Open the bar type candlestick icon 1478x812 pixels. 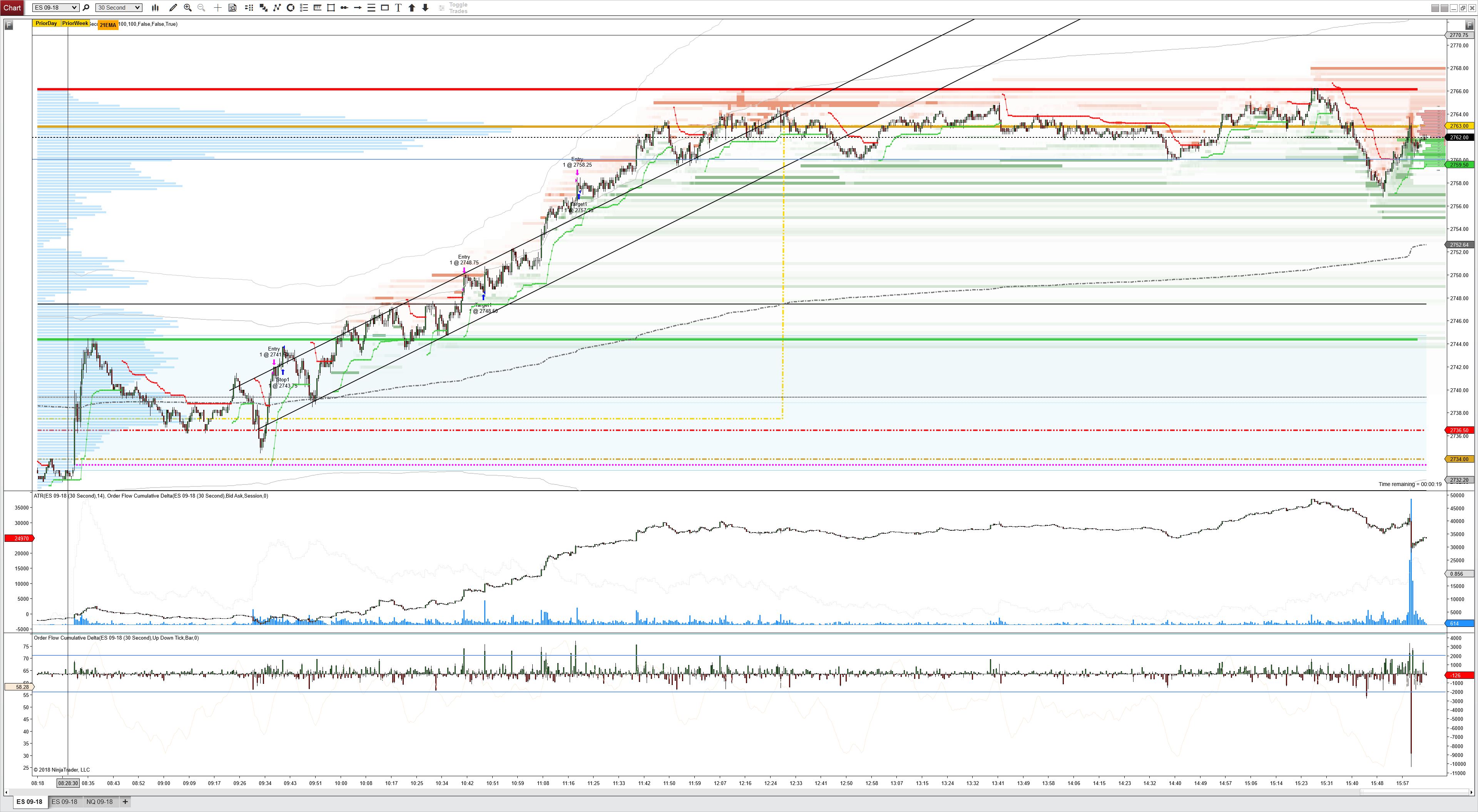pyautogui.click(x=155, y=7)
